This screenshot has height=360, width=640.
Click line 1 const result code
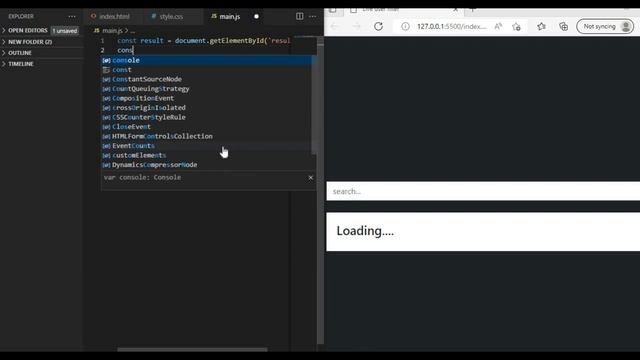(204, 41)
